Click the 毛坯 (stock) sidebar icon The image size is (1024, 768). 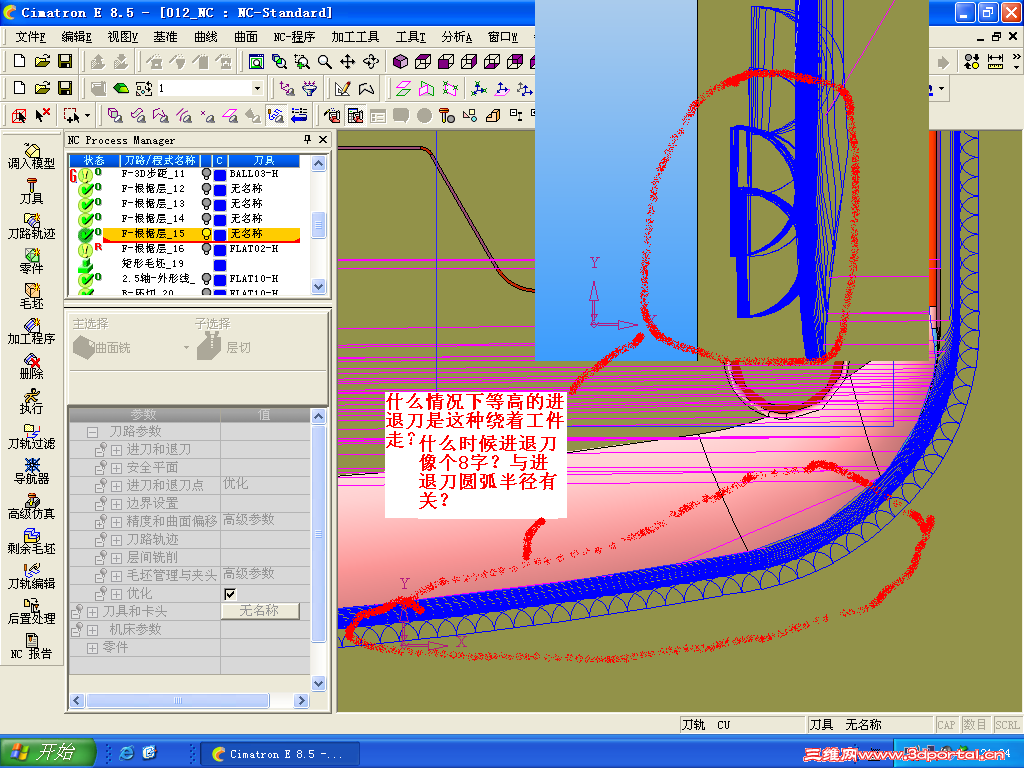pyautogui.click(x=31, y=296)
